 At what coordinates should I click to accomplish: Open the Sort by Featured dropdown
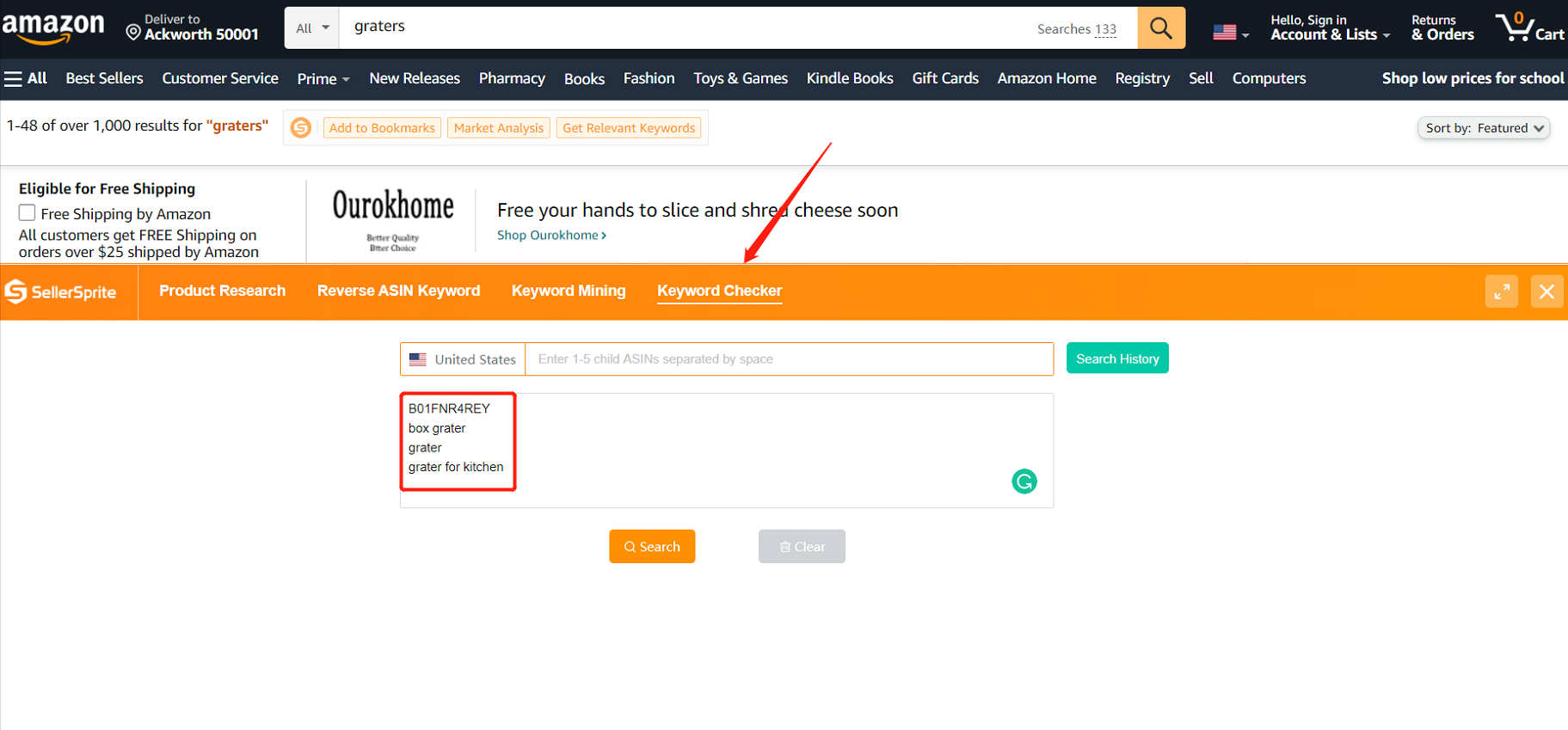(x=1484, y=128)
